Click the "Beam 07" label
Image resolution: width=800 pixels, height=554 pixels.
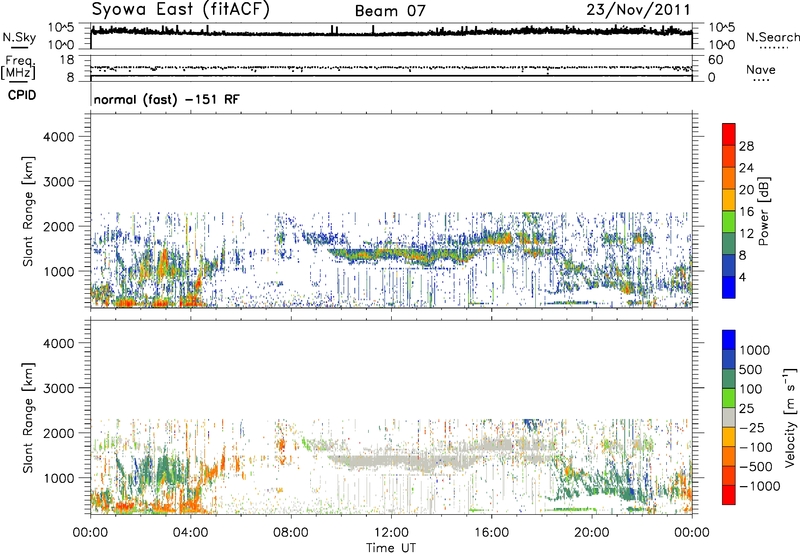[390, 11]
